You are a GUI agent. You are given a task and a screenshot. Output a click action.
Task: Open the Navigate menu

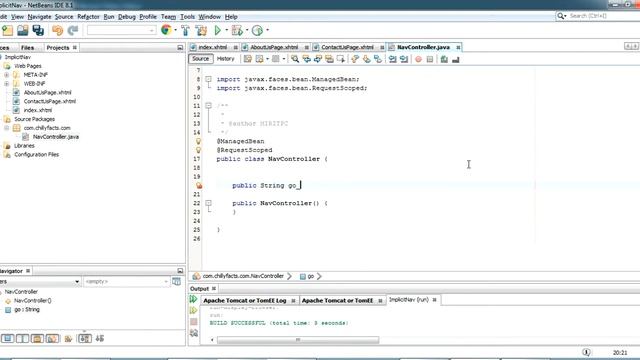coord(39,17)
